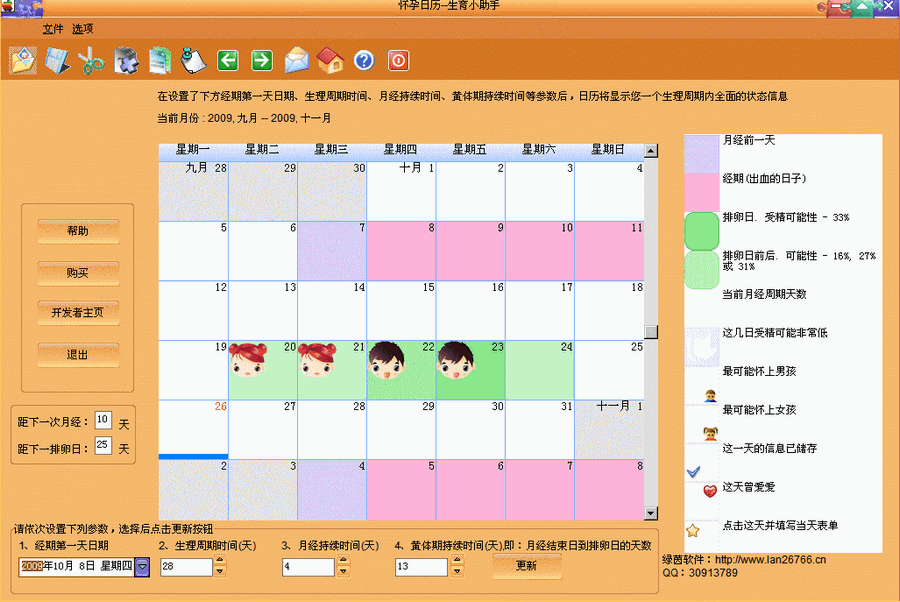The width and height of the screenshot is (900, 602).
Task: Click the blue puzzle piece icon
Action: (x=125, y=60)
